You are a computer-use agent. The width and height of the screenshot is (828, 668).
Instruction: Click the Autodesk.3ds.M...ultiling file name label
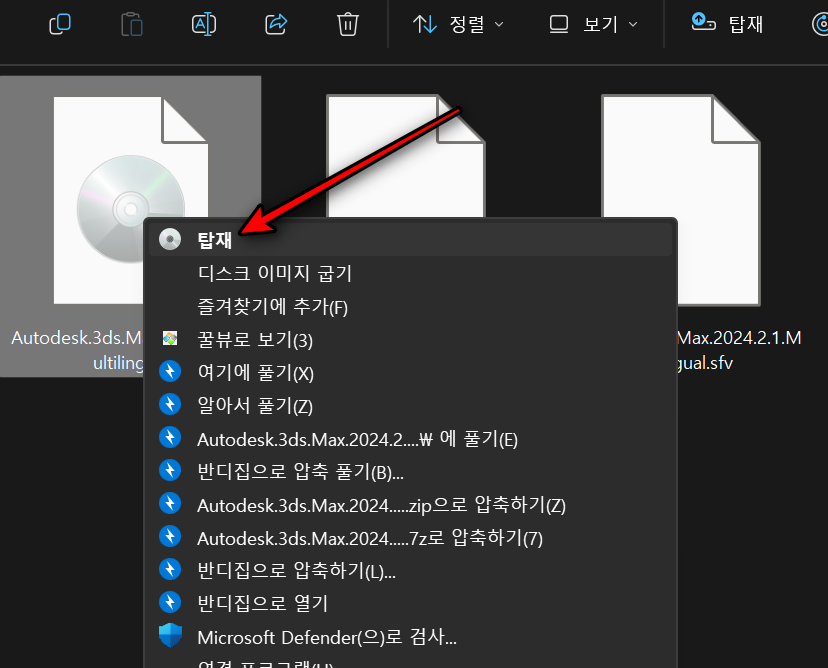tap(77, 350)
